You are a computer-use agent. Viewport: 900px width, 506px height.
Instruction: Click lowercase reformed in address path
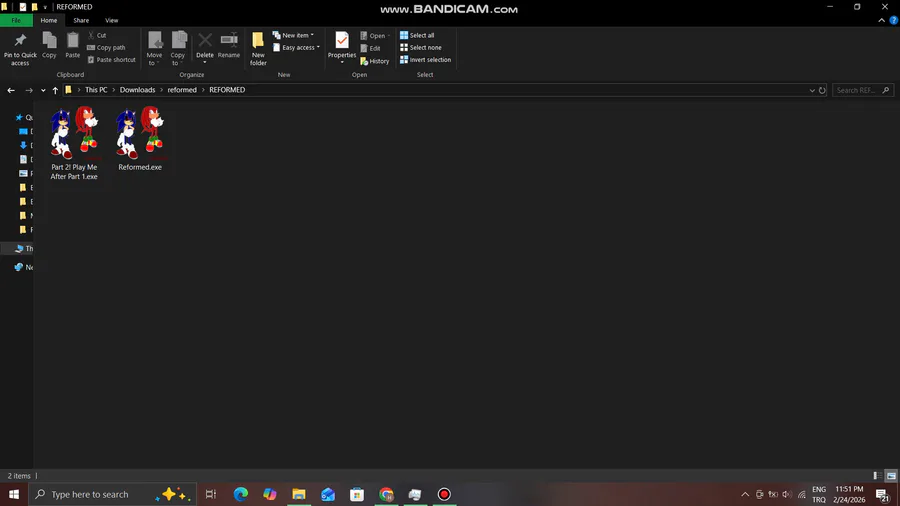182,90
